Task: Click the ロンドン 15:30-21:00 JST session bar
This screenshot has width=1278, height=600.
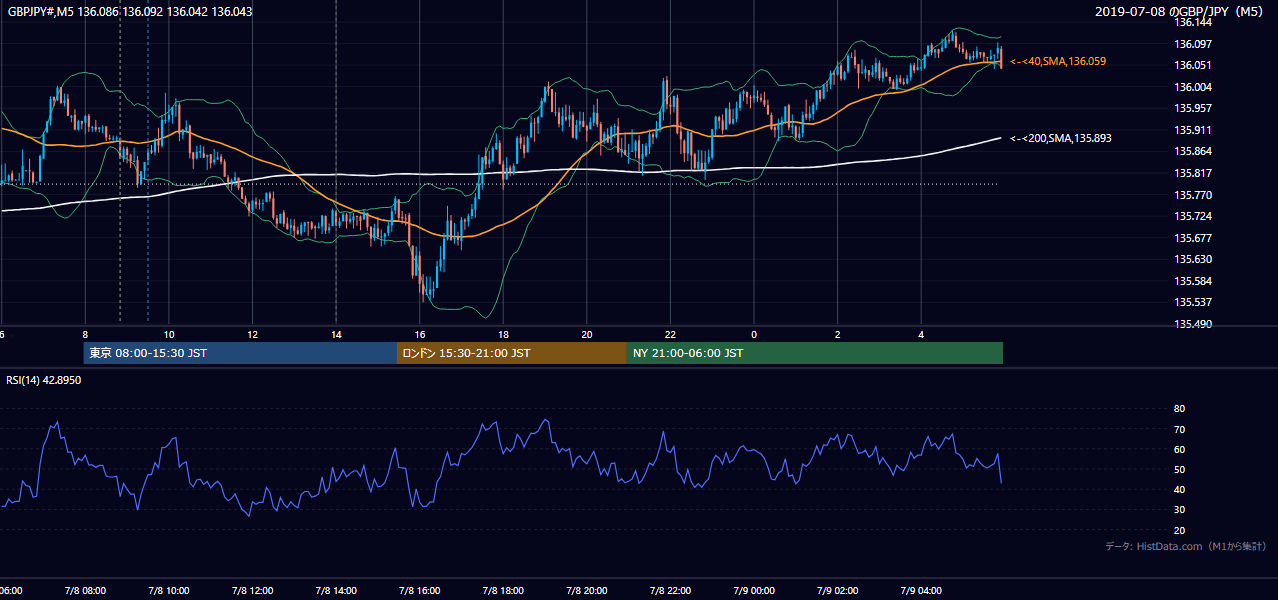Action: [512, 353]
